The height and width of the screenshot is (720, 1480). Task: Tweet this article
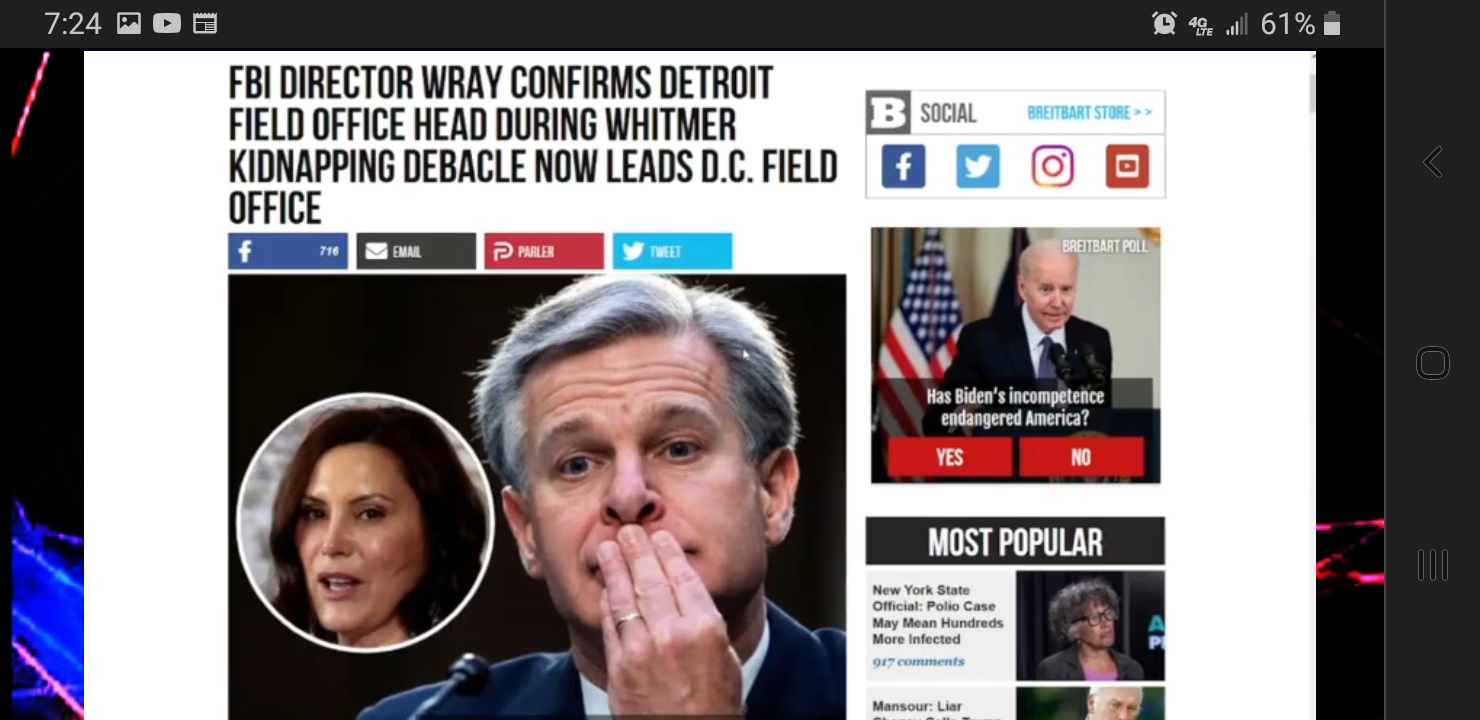(672, 251)
